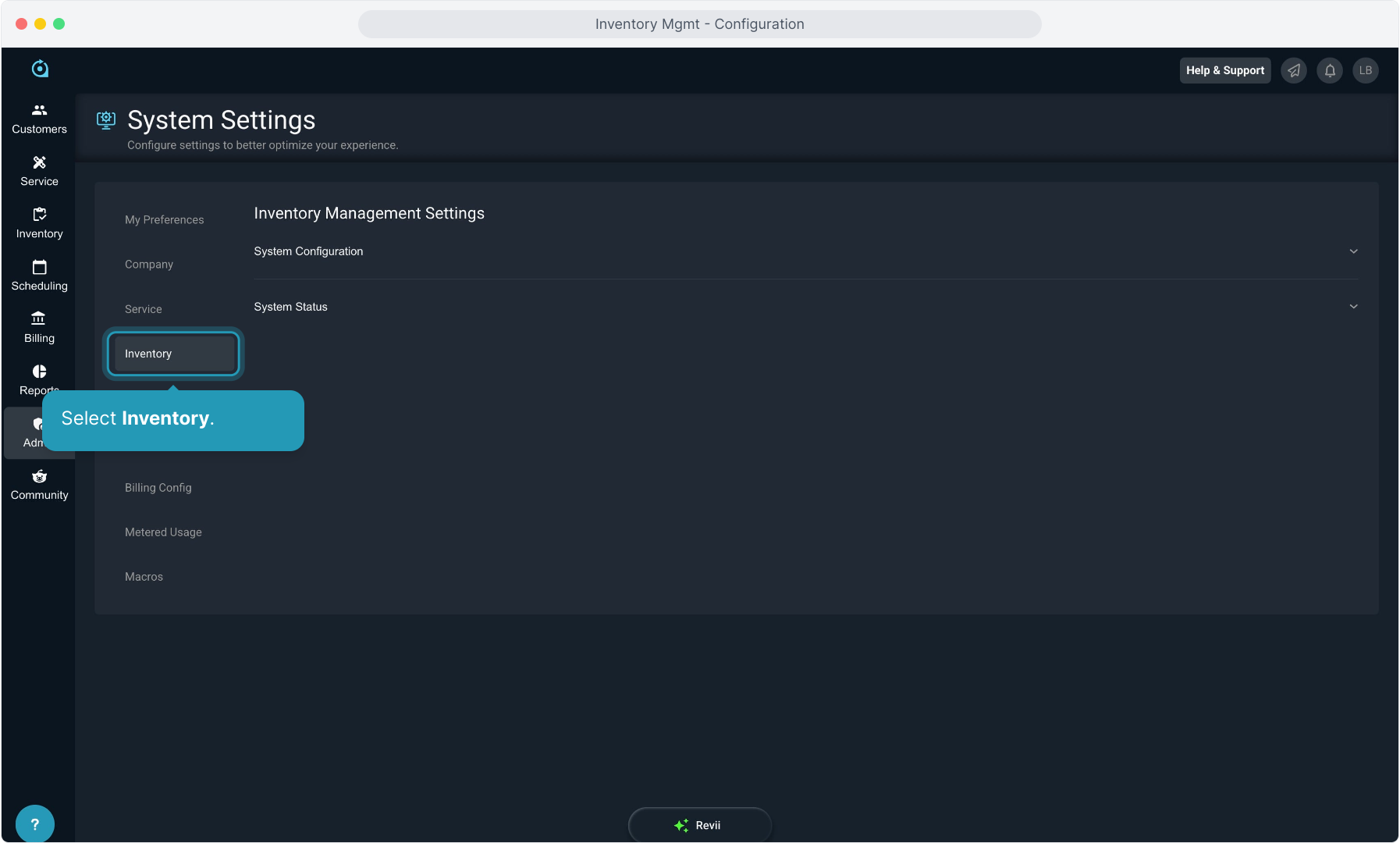Viewport: 1400px width, 843px height.
Task: Open the Customers section icon
Action: coord(39,110)
